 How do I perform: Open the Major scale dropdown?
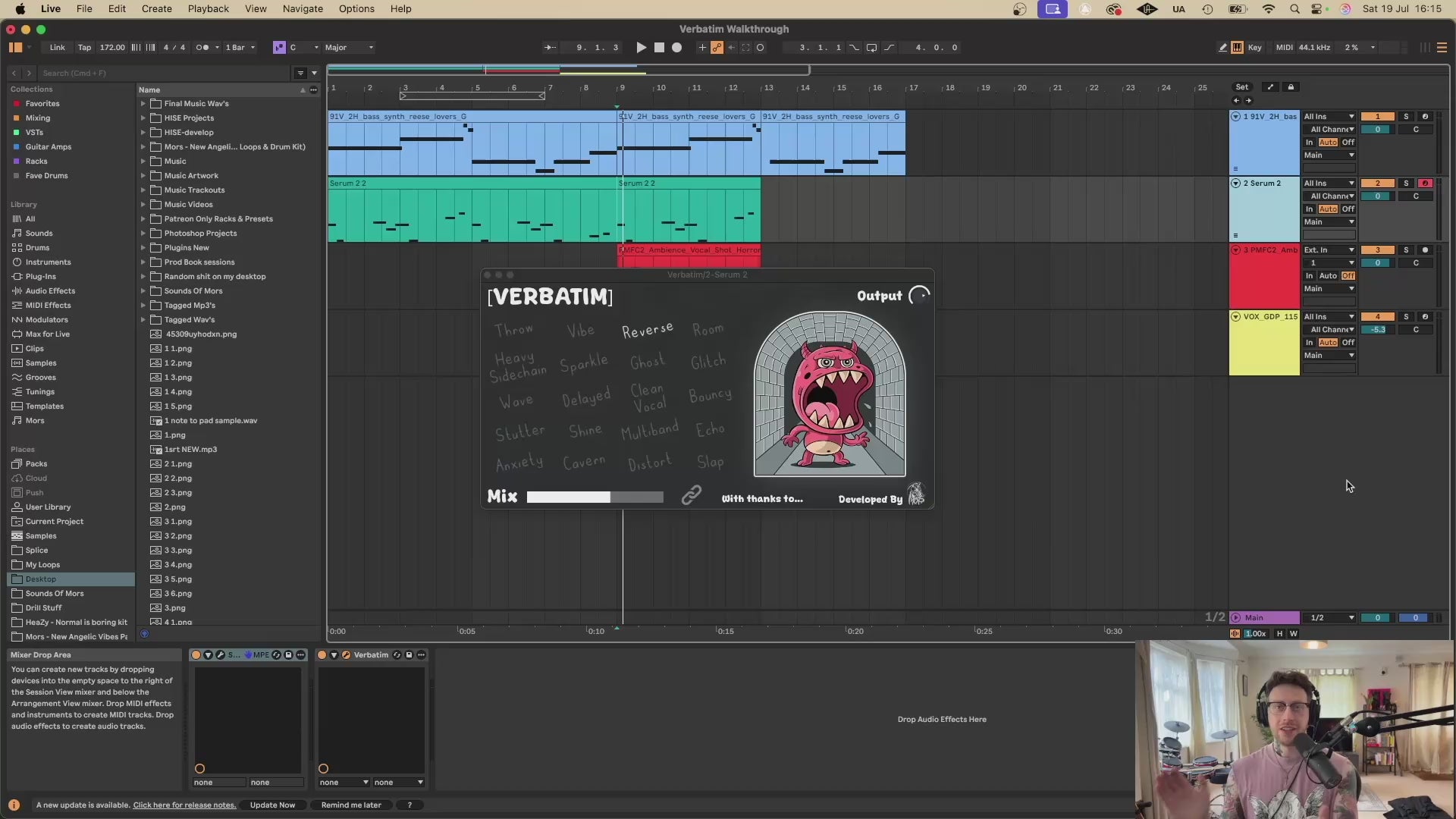(349, 48)
